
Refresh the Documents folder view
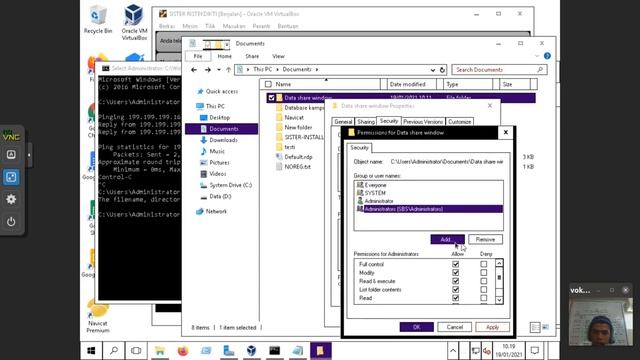pyautogui.click(x=442, y=70)
